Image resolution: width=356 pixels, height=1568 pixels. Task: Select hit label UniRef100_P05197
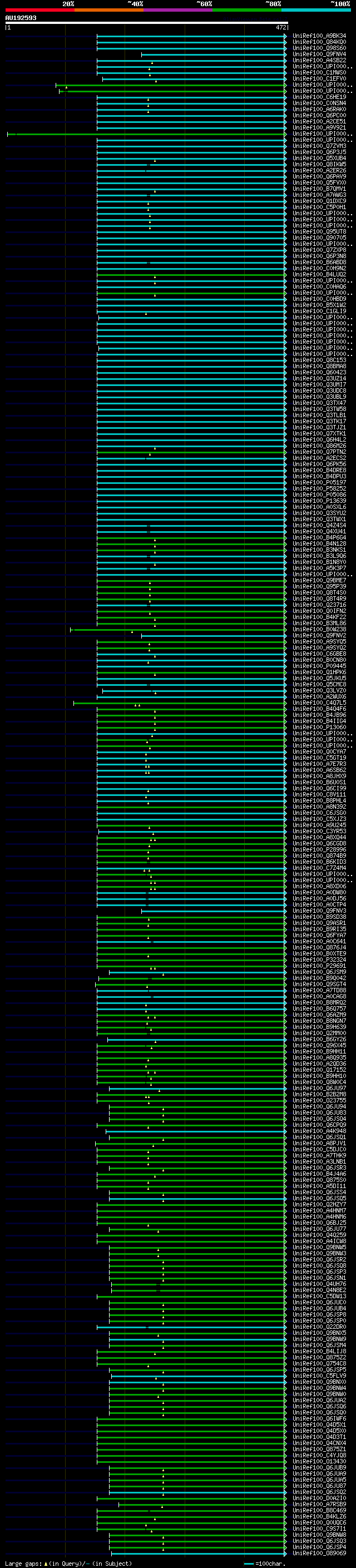(x=319, y=483)
